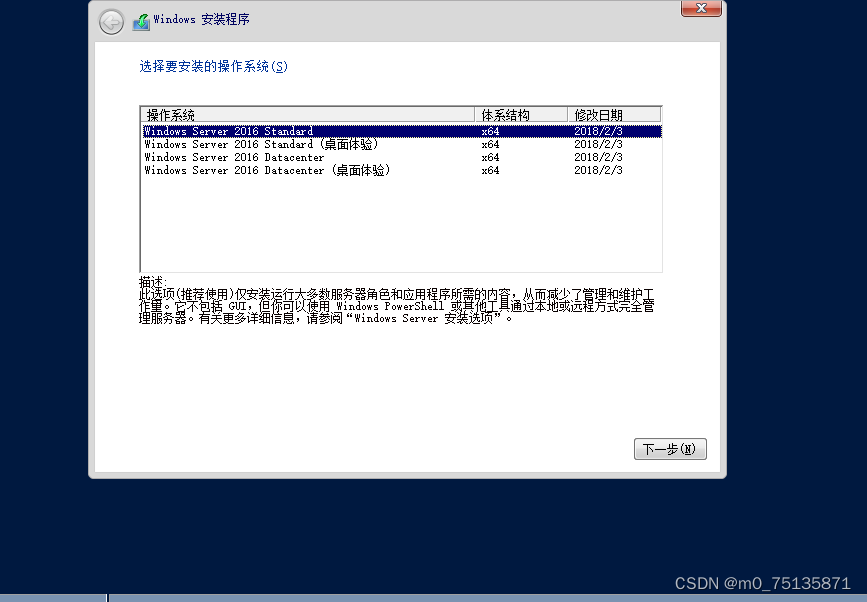Image resolution: width=867 pixels, height=602 pixels.
Task: Click the Windows 安装程序 title text
Action: pos(201,19)
